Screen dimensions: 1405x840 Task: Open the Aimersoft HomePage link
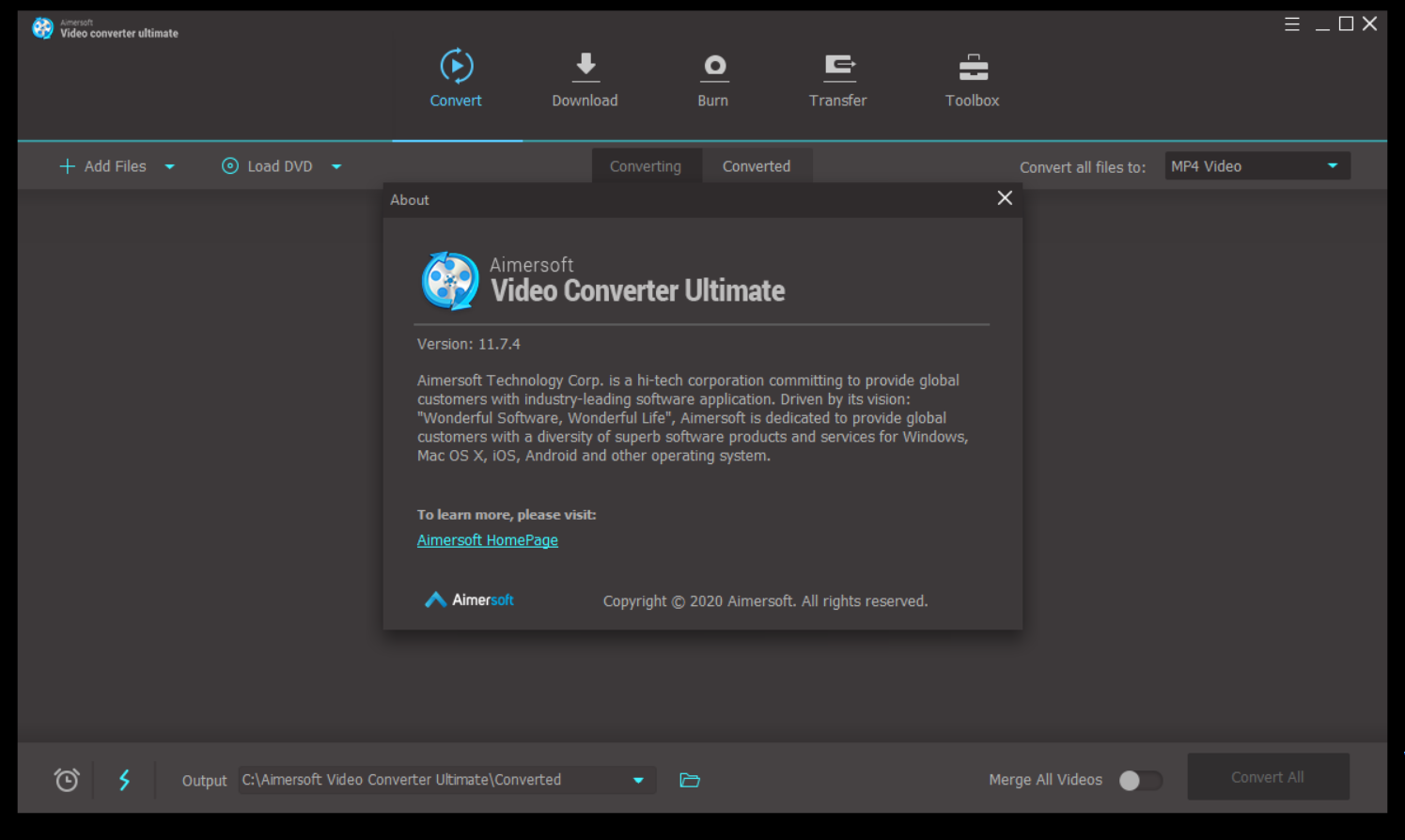pos(488,540)
